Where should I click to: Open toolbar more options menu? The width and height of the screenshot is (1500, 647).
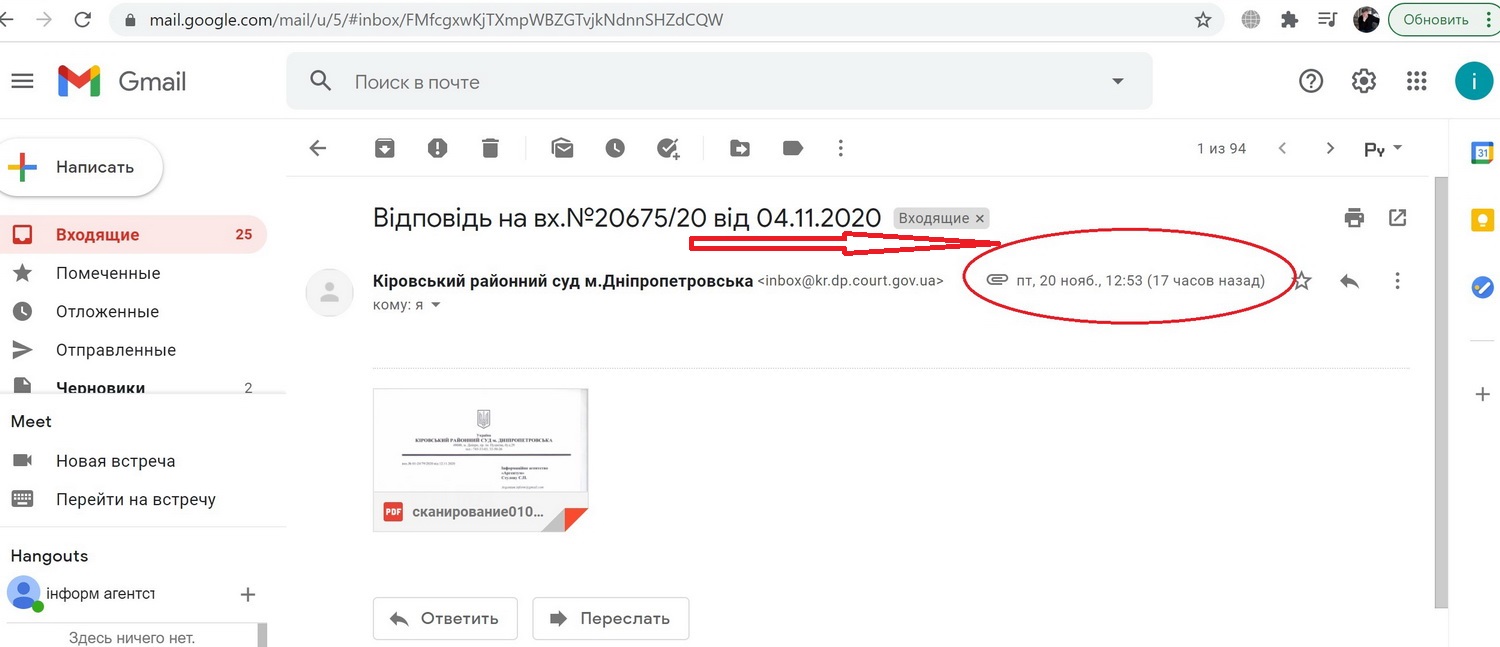(841, 148)
